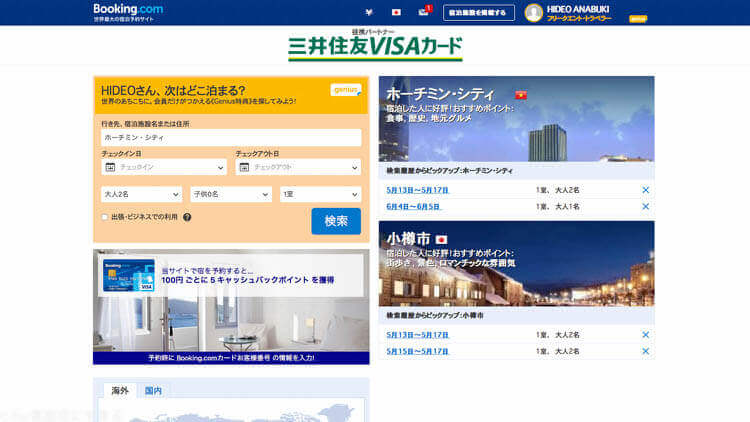Screen dimensions: 750x422
Task: Click the genius badge in search box
Action: (x=345, y=90)
